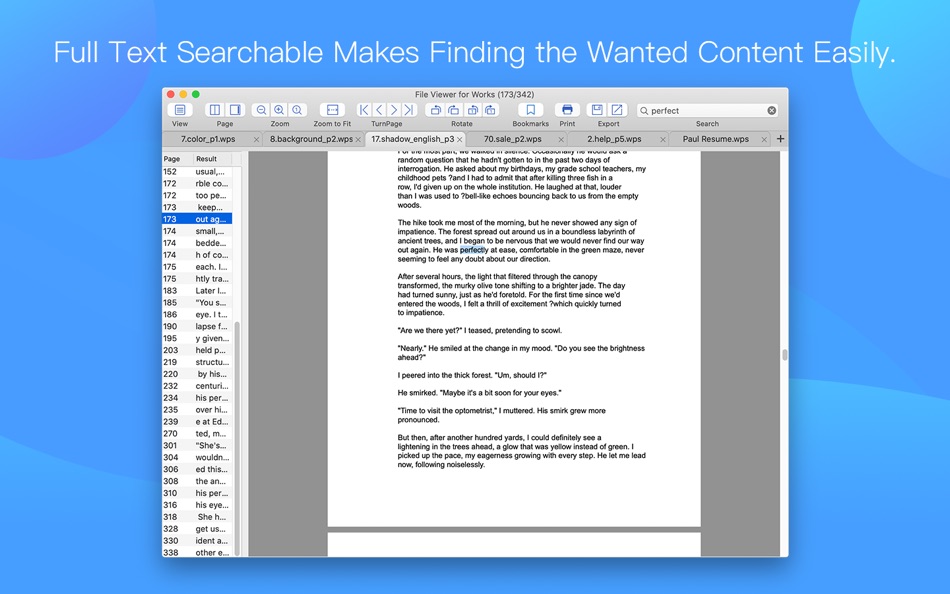This screenshot has width=950, height=594.
Task: Close the 2.help_p5.wps tab
Action: click(663, 139)
